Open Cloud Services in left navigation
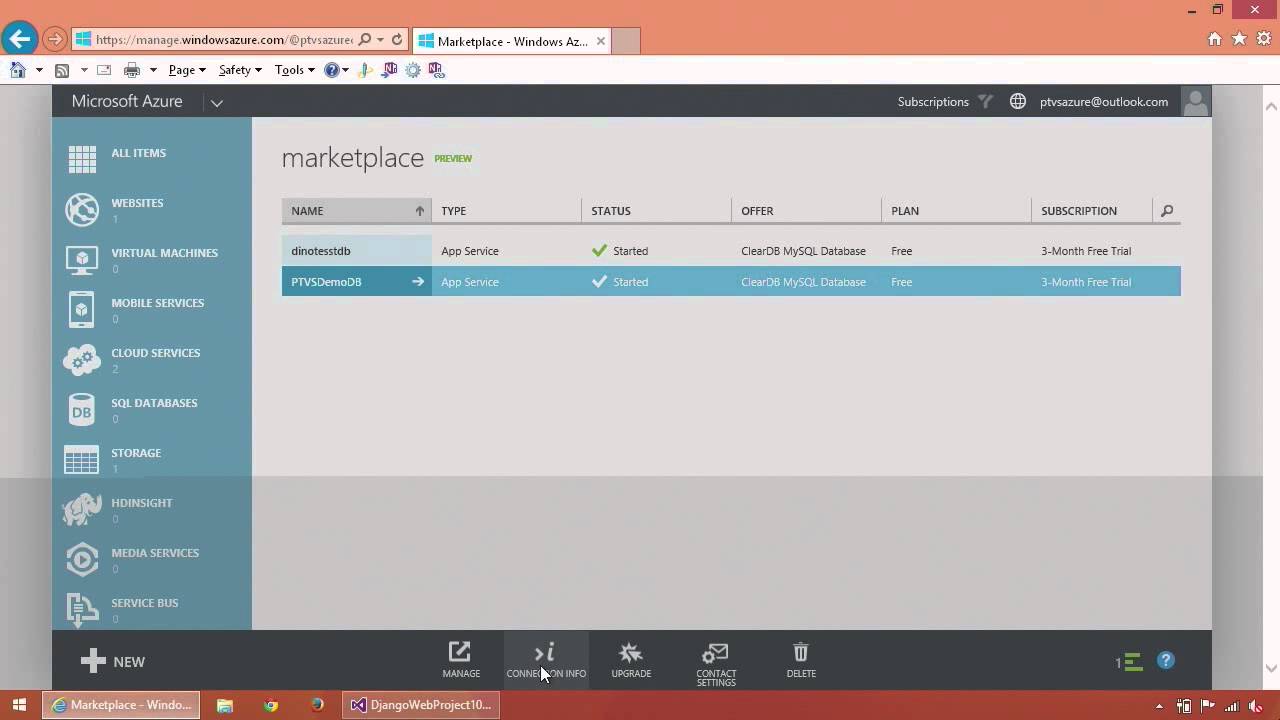Screen dimensions: 1280x720 (x=155, y=353)
